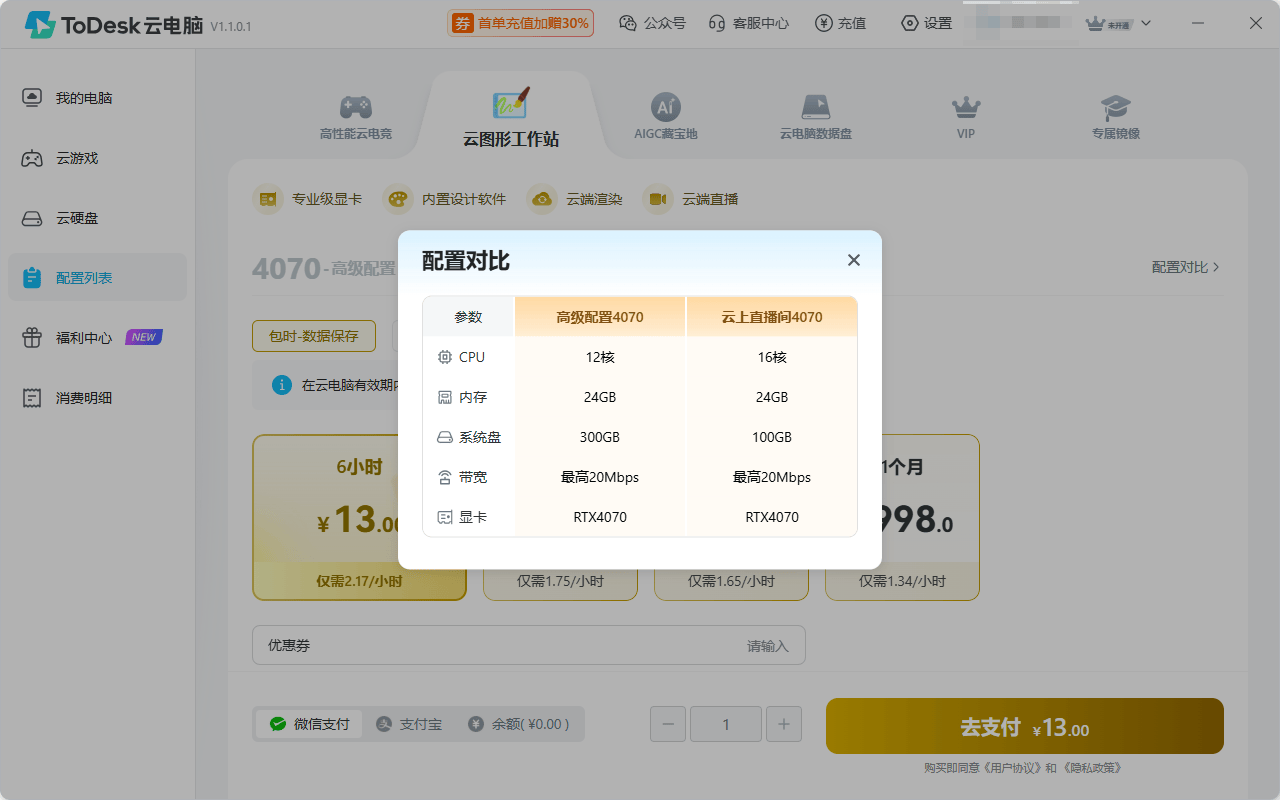Click the 16核 CPU value cell
Viewport: 1280px width, 800px height.
coord(772,357)
